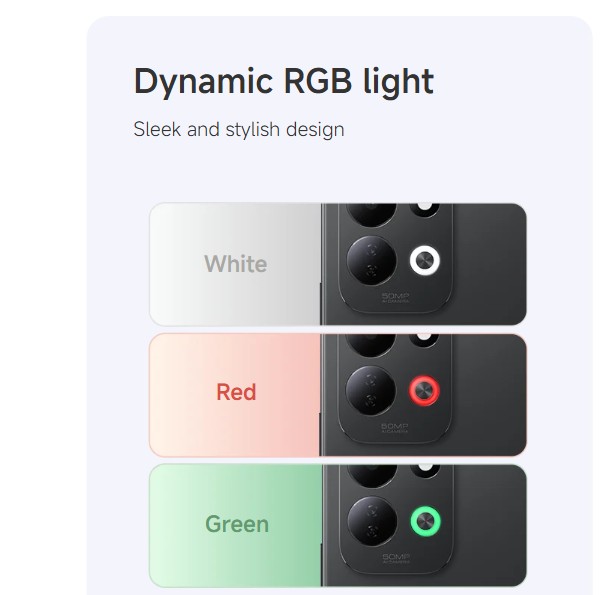Click the top camera lens in White card

[371, 214]
